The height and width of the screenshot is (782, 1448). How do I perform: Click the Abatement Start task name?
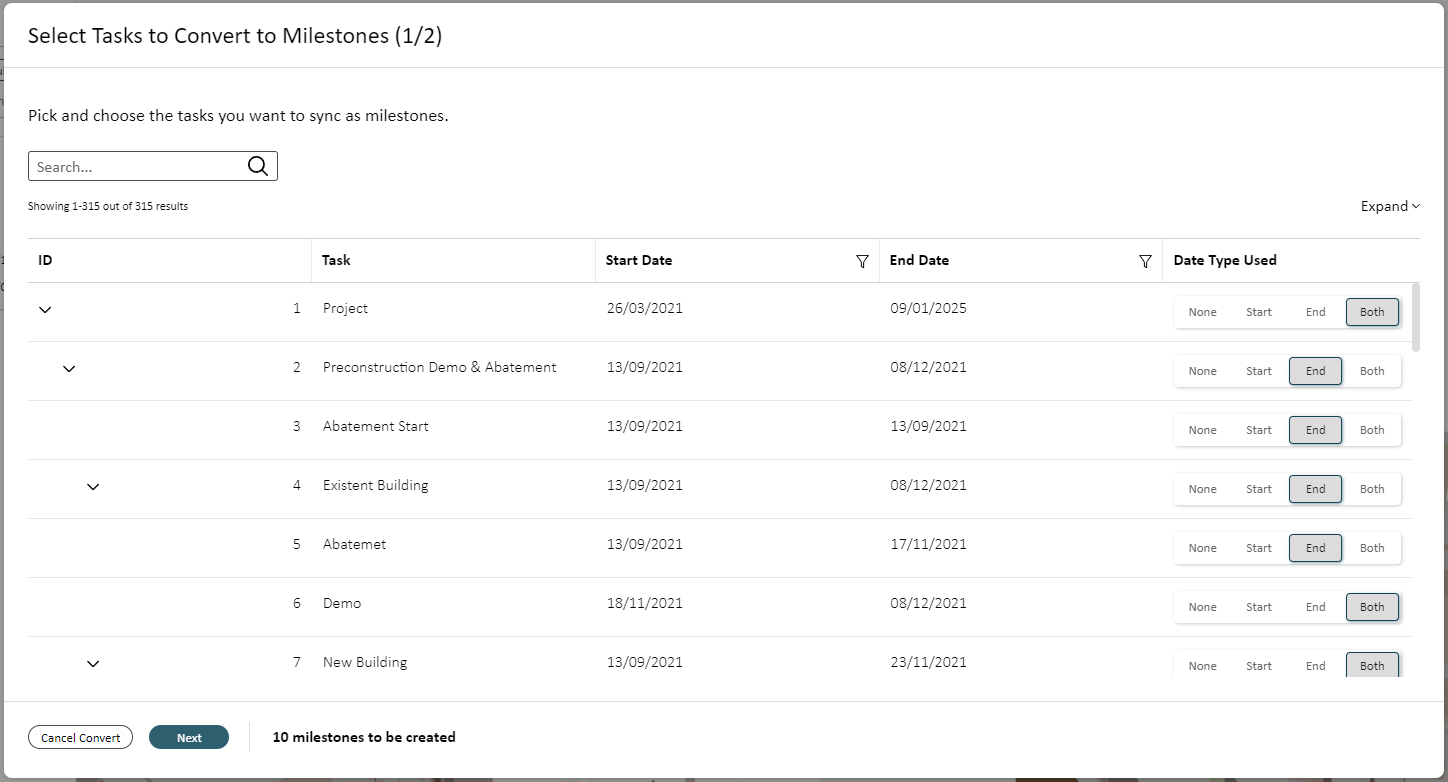pyautogui.click(x=375, y=426)
